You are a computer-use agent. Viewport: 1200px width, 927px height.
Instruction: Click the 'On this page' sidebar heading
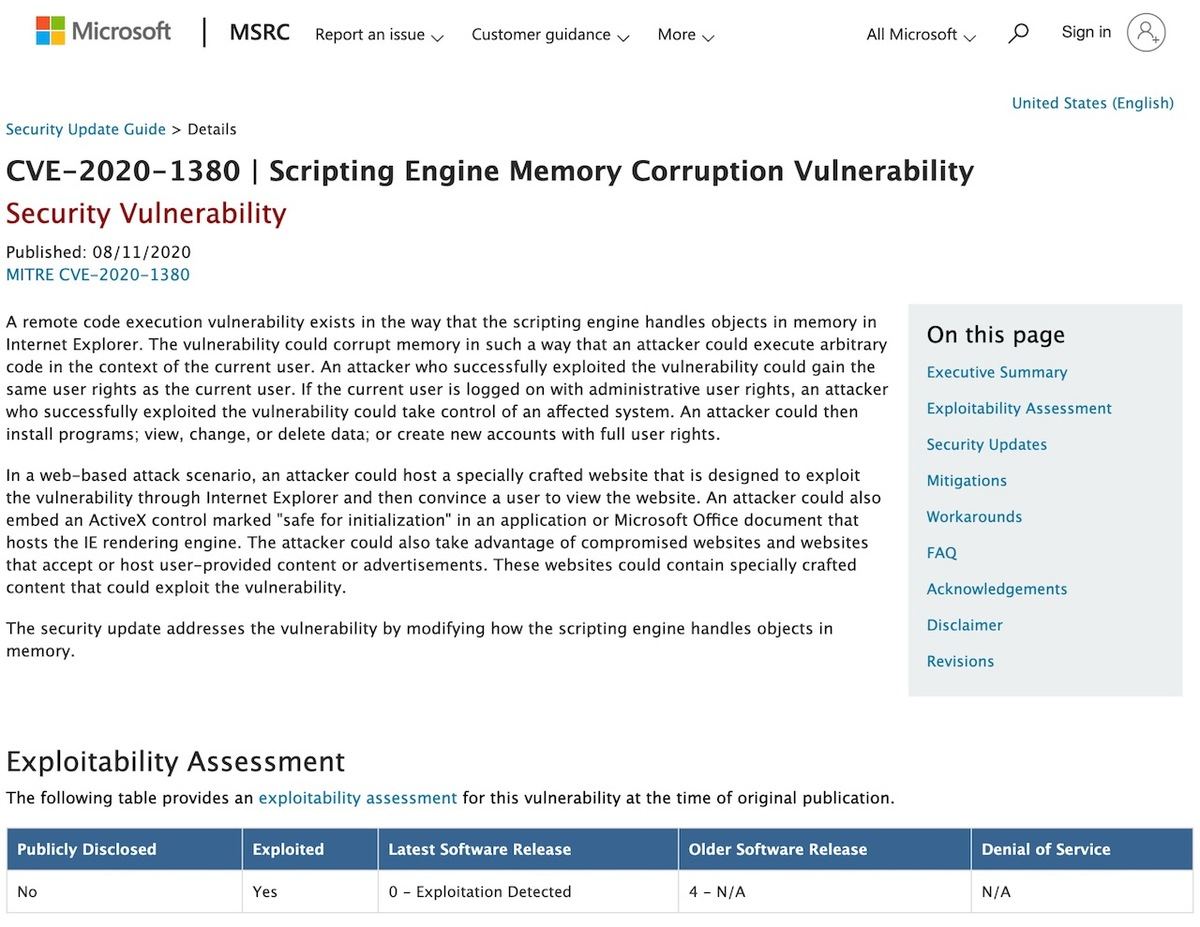pos(996,335)
